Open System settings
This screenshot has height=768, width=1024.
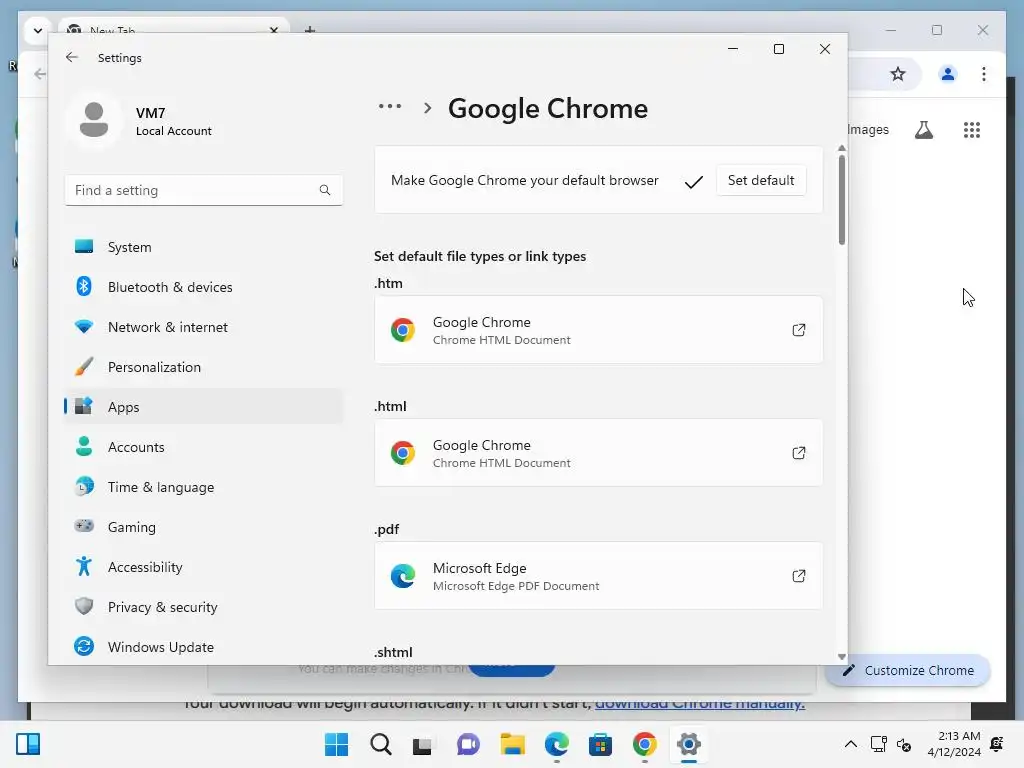coord(203,247)
